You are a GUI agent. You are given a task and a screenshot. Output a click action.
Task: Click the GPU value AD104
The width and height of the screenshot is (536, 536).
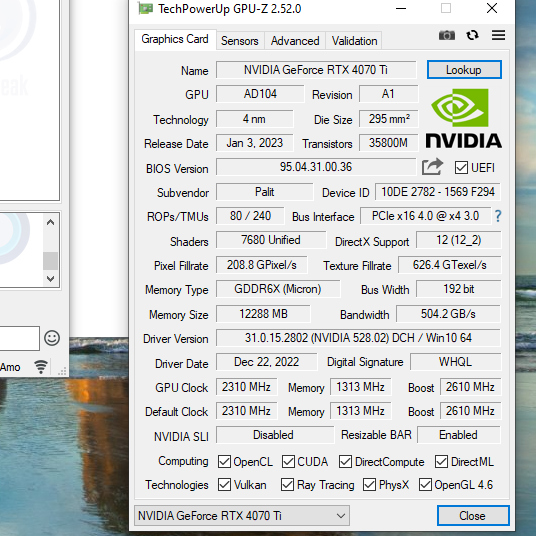coord(260,94)
